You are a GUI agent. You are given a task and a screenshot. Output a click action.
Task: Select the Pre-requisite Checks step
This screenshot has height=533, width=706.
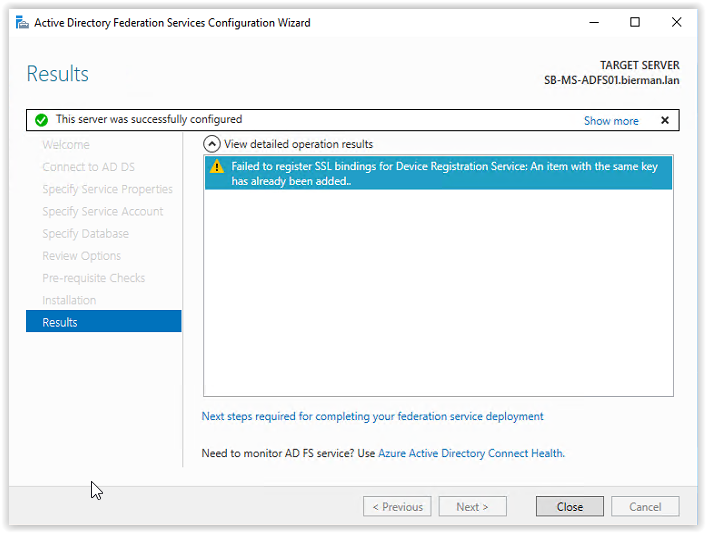click(x=94, y=278)
